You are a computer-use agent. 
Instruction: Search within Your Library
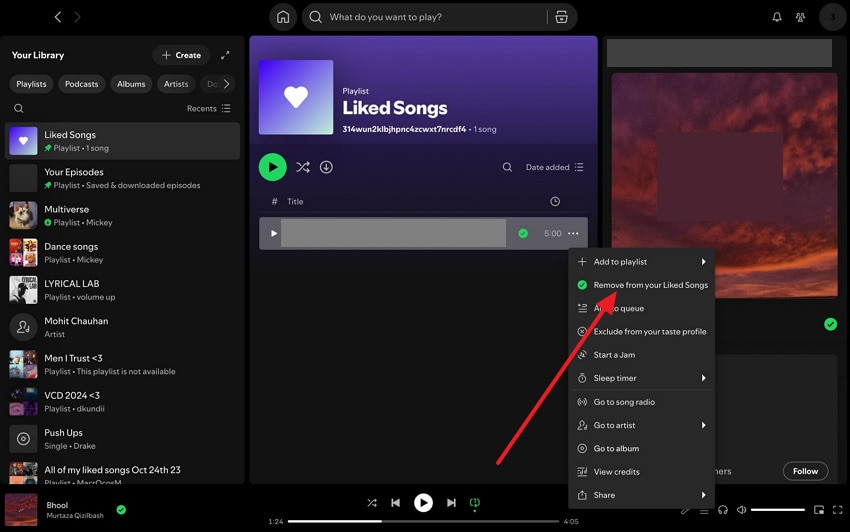(x=18, y=108)
